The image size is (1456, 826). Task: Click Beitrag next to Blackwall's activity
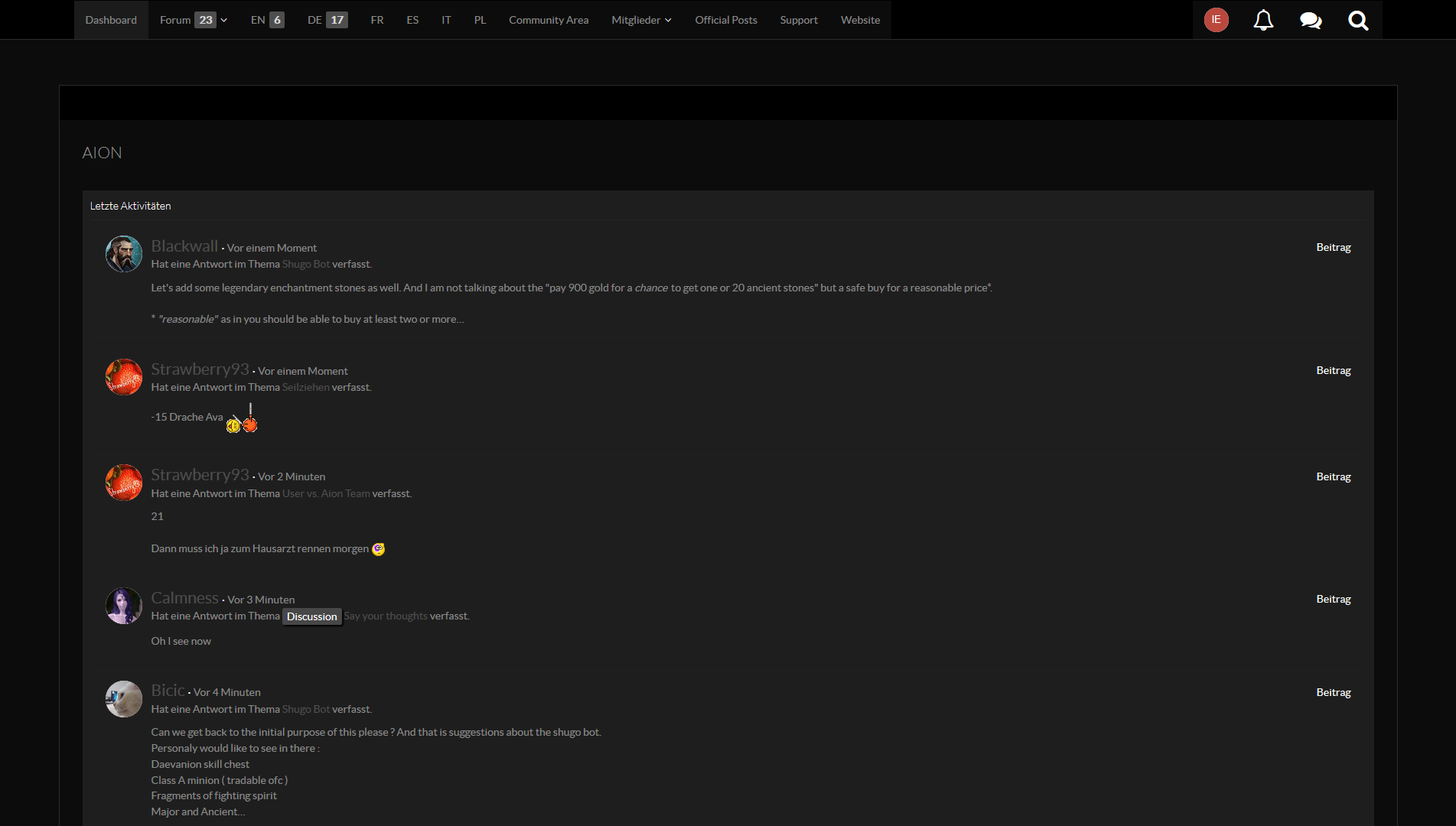[1334, 247]
